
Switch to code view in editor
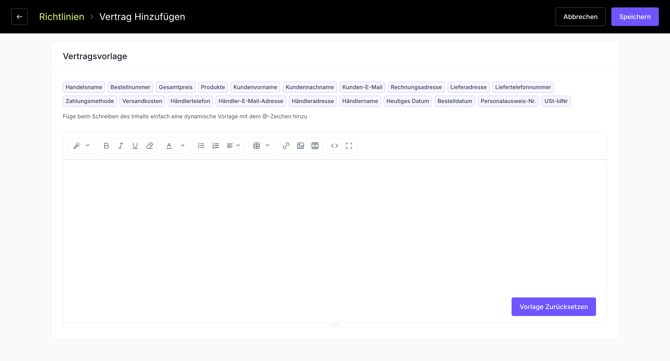[335, 146]
